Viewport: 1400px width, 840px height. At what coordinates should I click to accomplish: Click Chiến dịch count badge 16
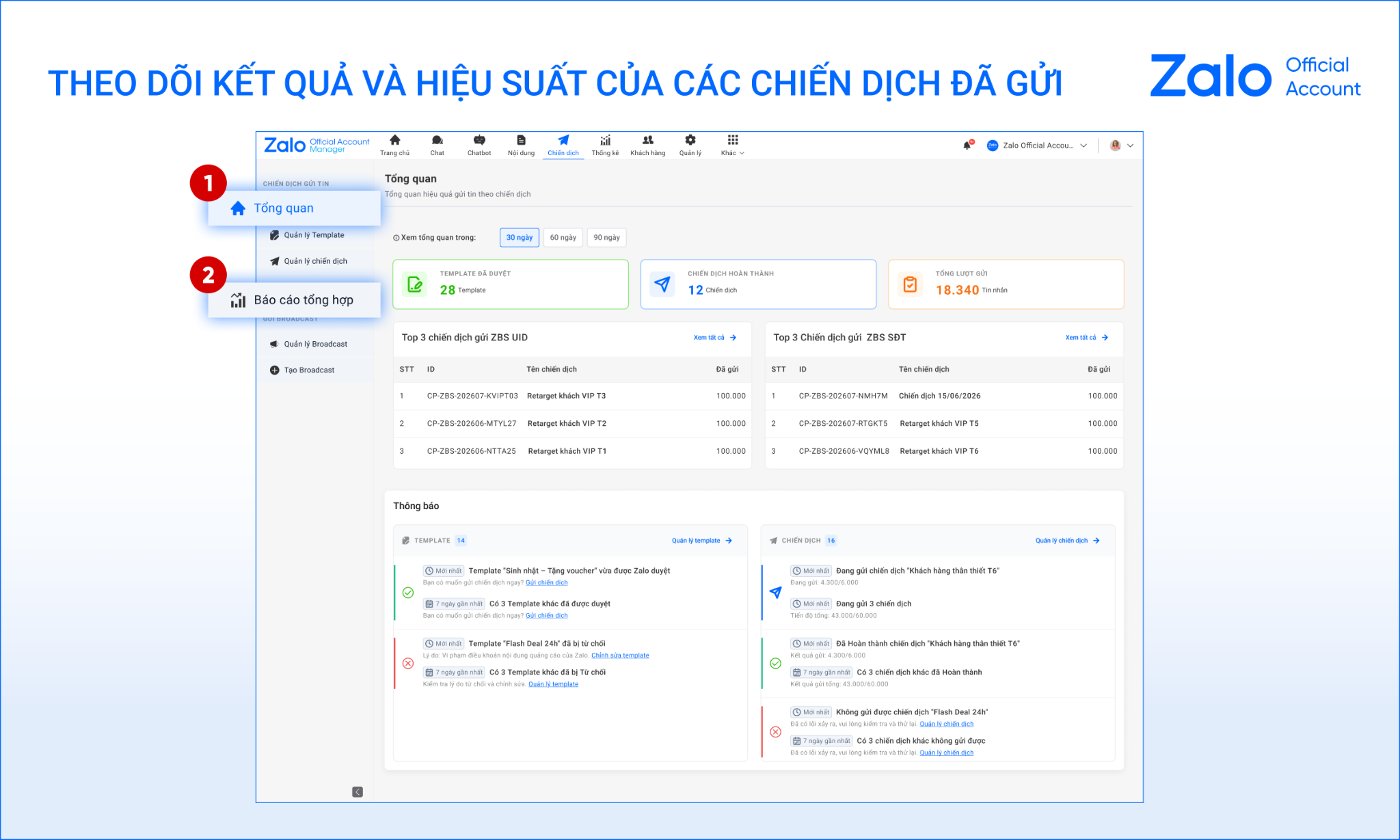pyautogui.click(x=831, y=541)
